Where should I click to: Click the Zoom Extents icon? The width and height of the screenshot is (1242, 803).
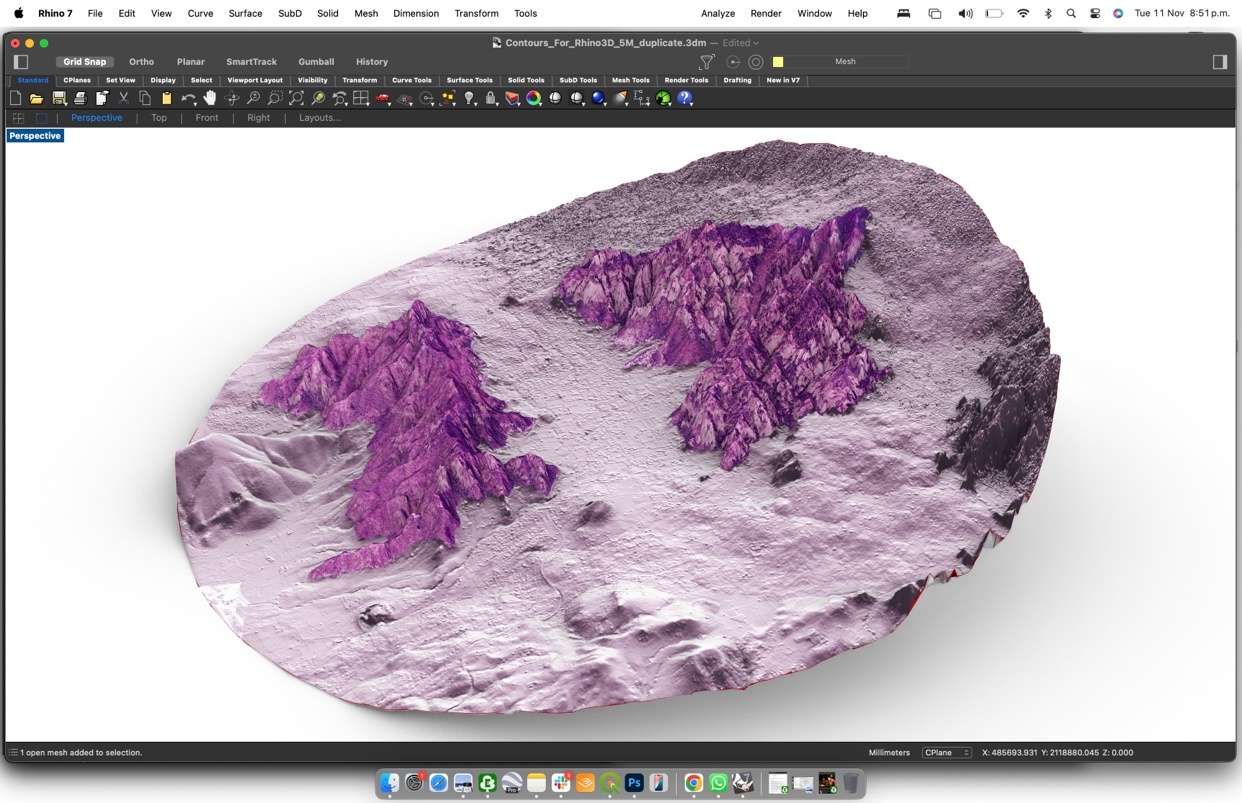[297, 98]
